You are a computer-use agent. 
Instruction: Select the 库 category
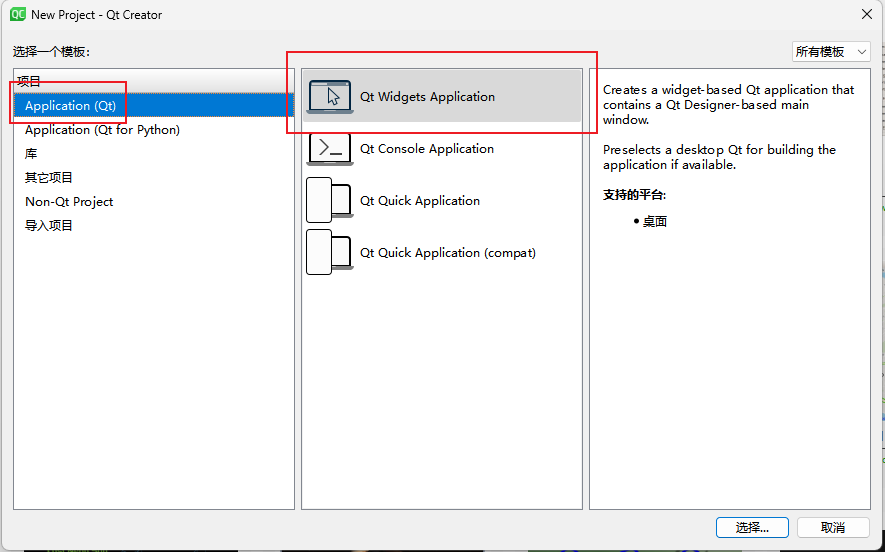pos(154,154)
